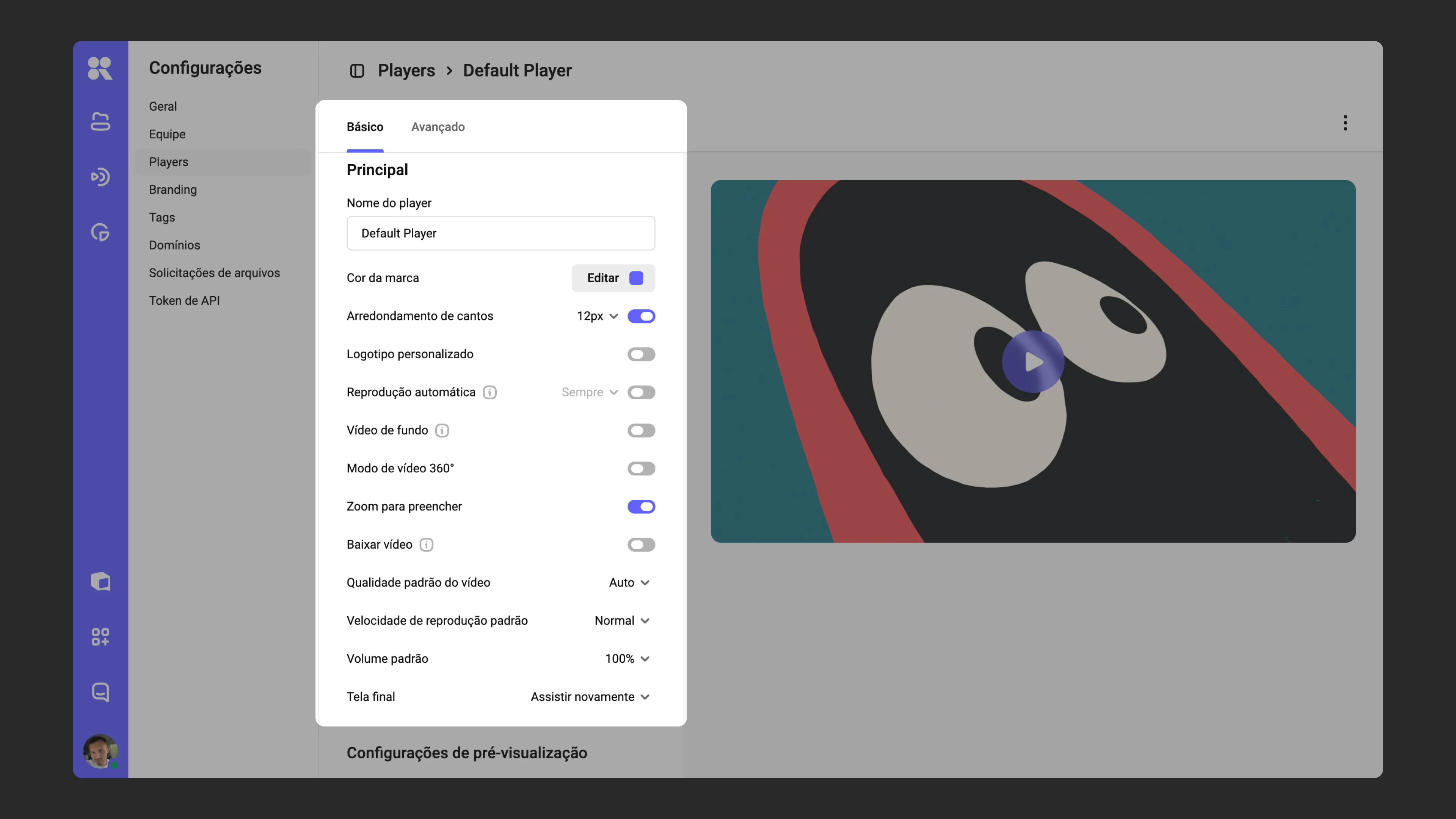The image size is (1456, 819).
Task: Open the apps grid plus icon
Action: coord(100,637)
